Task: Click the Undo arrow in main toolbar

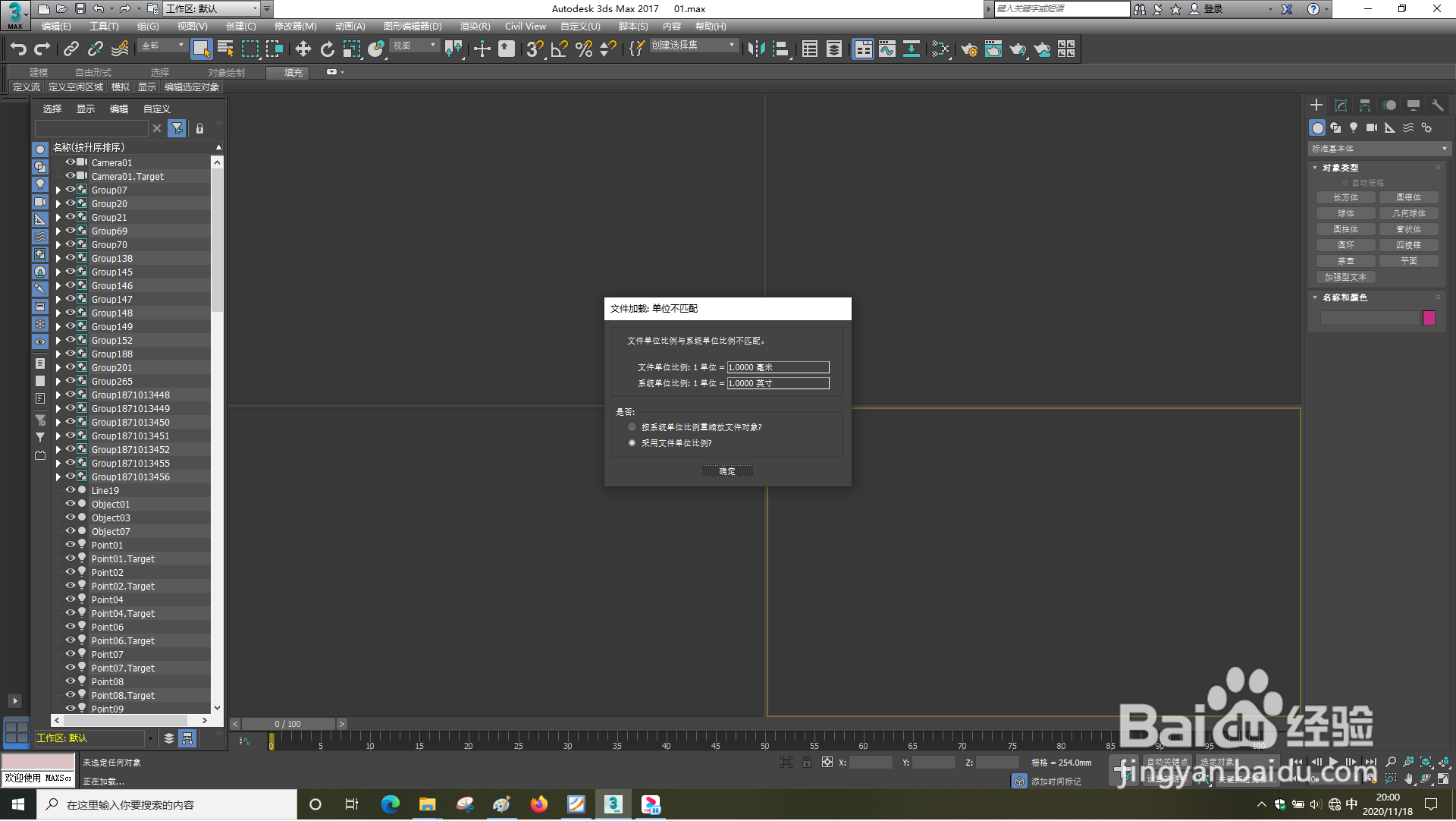Action: pyautogui.click(x=18, y=49)
